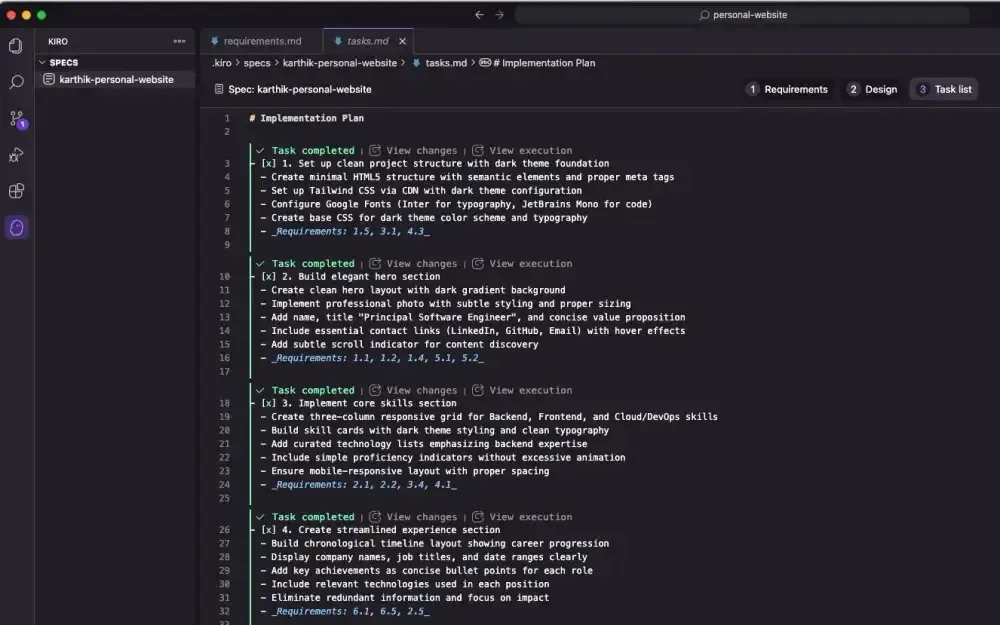Click line 'Ensure mobile-responsive layout with proper spacing'

(404, 471)
